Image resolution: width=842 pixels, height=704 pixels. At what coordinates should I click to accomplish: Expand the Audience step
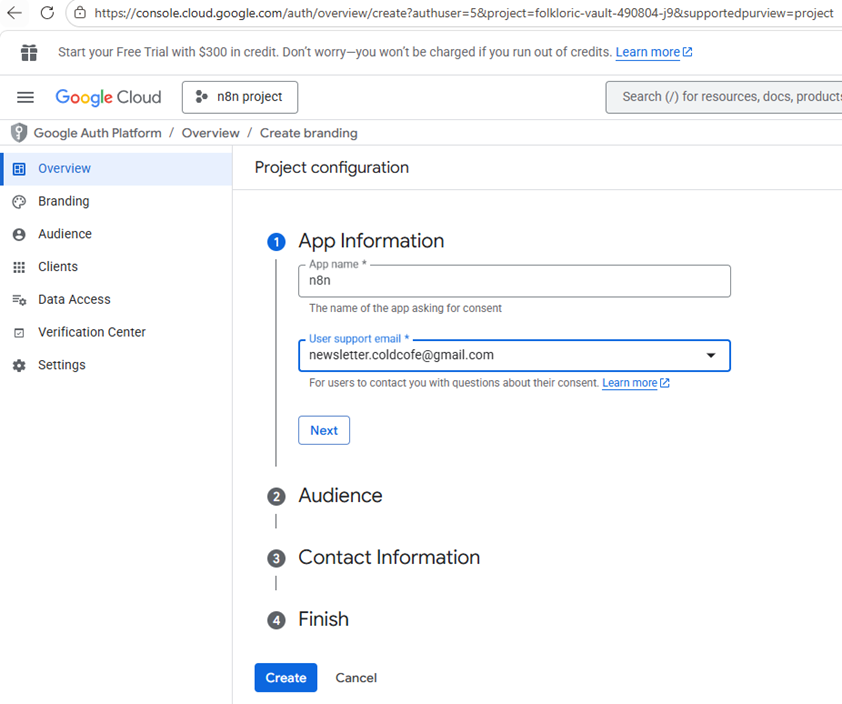pyautogui.click(x=340, y=496)
